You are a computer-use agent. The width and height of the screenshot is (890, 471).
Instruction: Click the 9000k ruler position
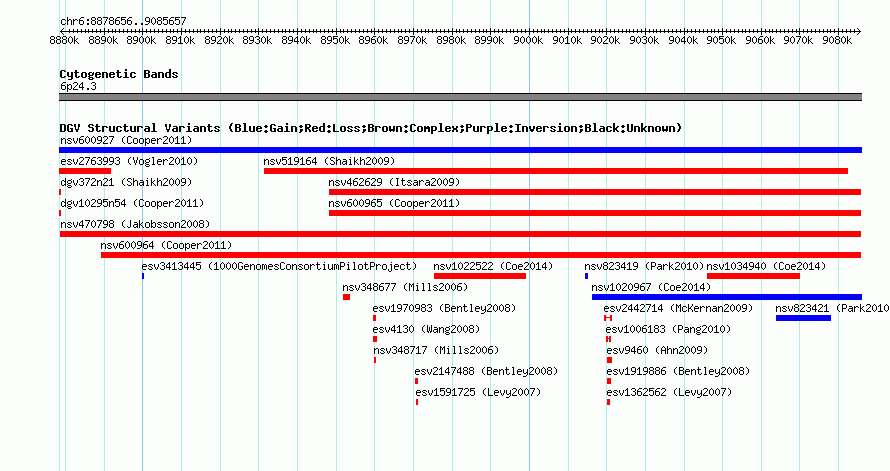[x=528, y=41]
